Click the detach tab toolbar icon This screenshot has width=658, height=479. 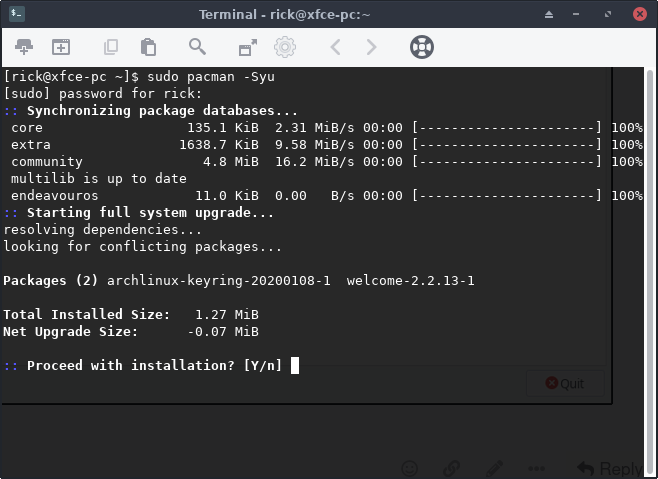[x=248, y=47]
